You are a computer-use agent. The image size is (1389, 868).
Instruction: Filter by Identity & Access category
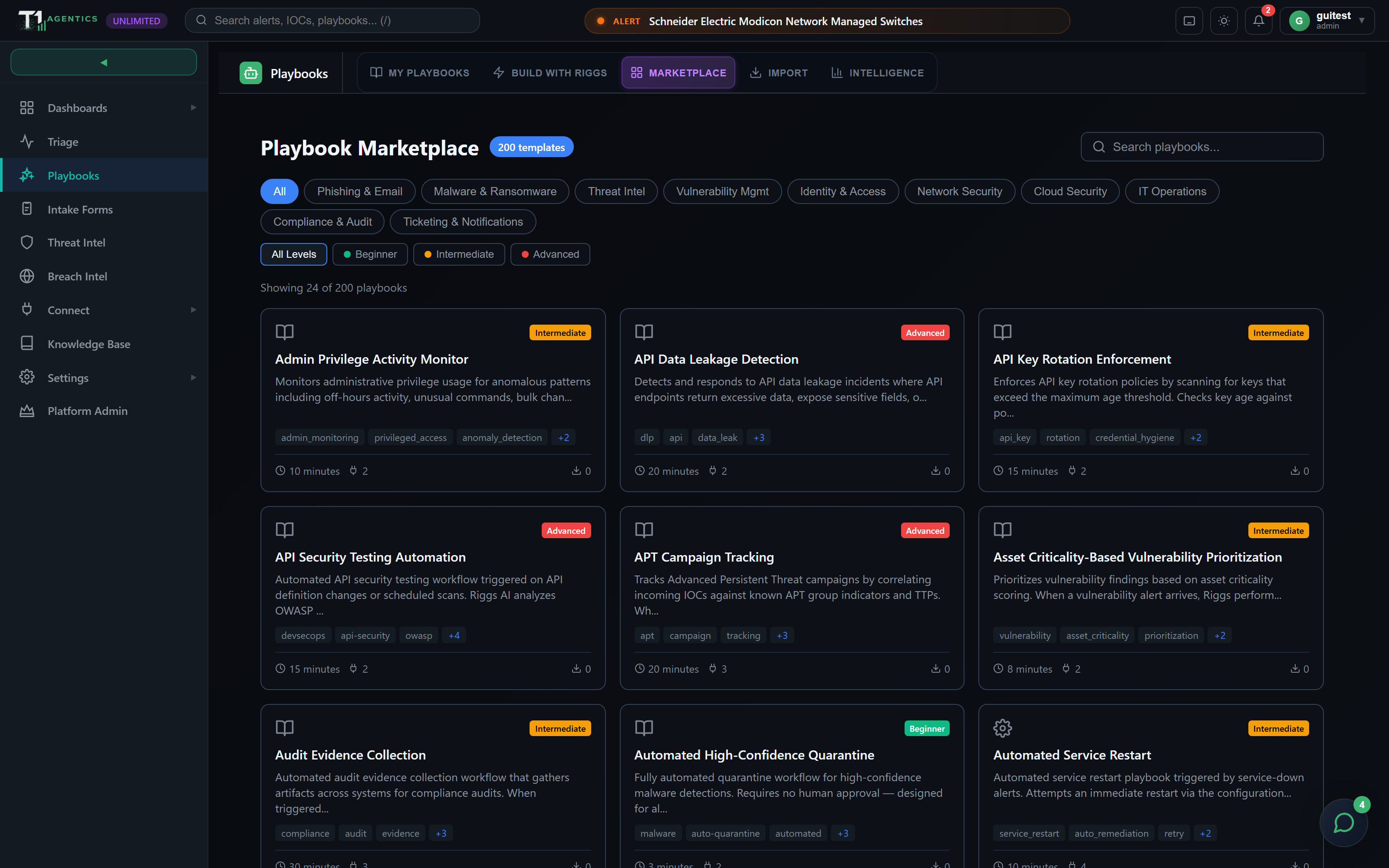843,191
